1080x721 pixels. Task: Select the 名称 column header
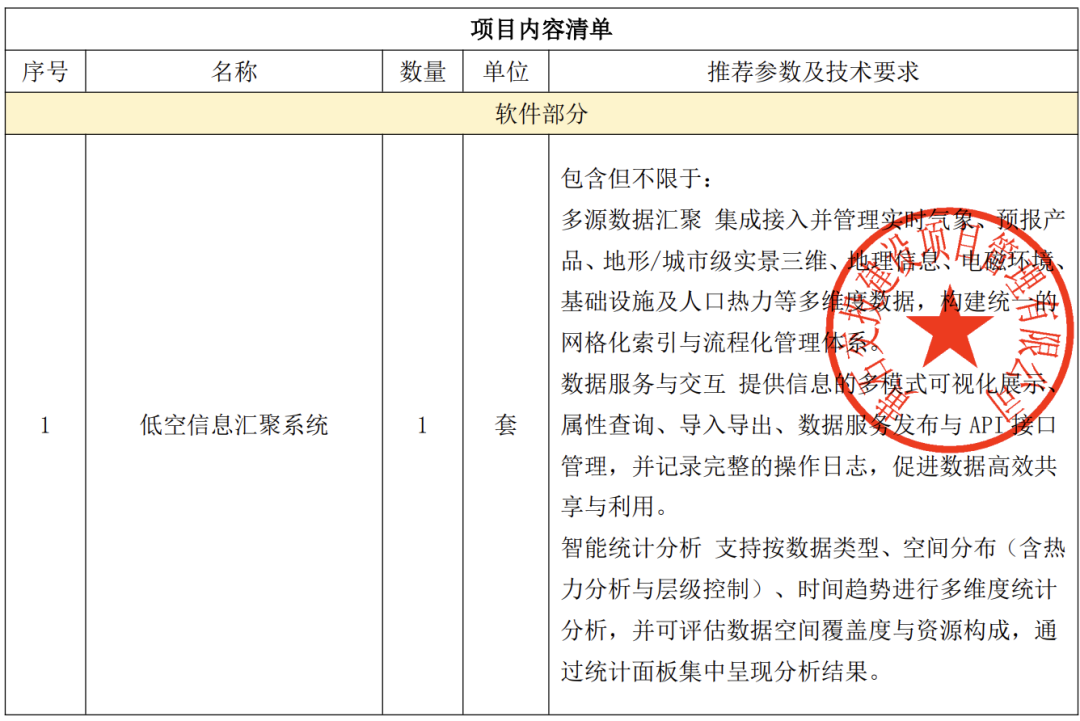point(236,71)
